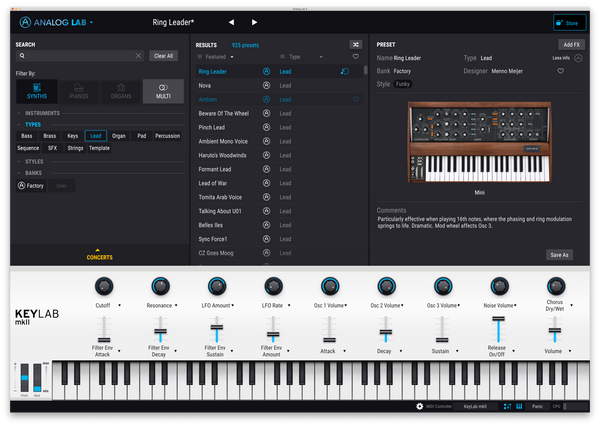Select the Pad type tag
This screenshot has width=600, height=426.
[x=141, y=135]
